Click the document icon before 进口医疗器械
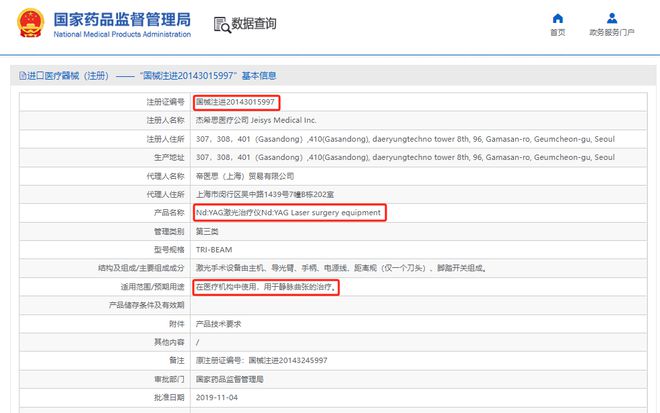 click(22, 76)
